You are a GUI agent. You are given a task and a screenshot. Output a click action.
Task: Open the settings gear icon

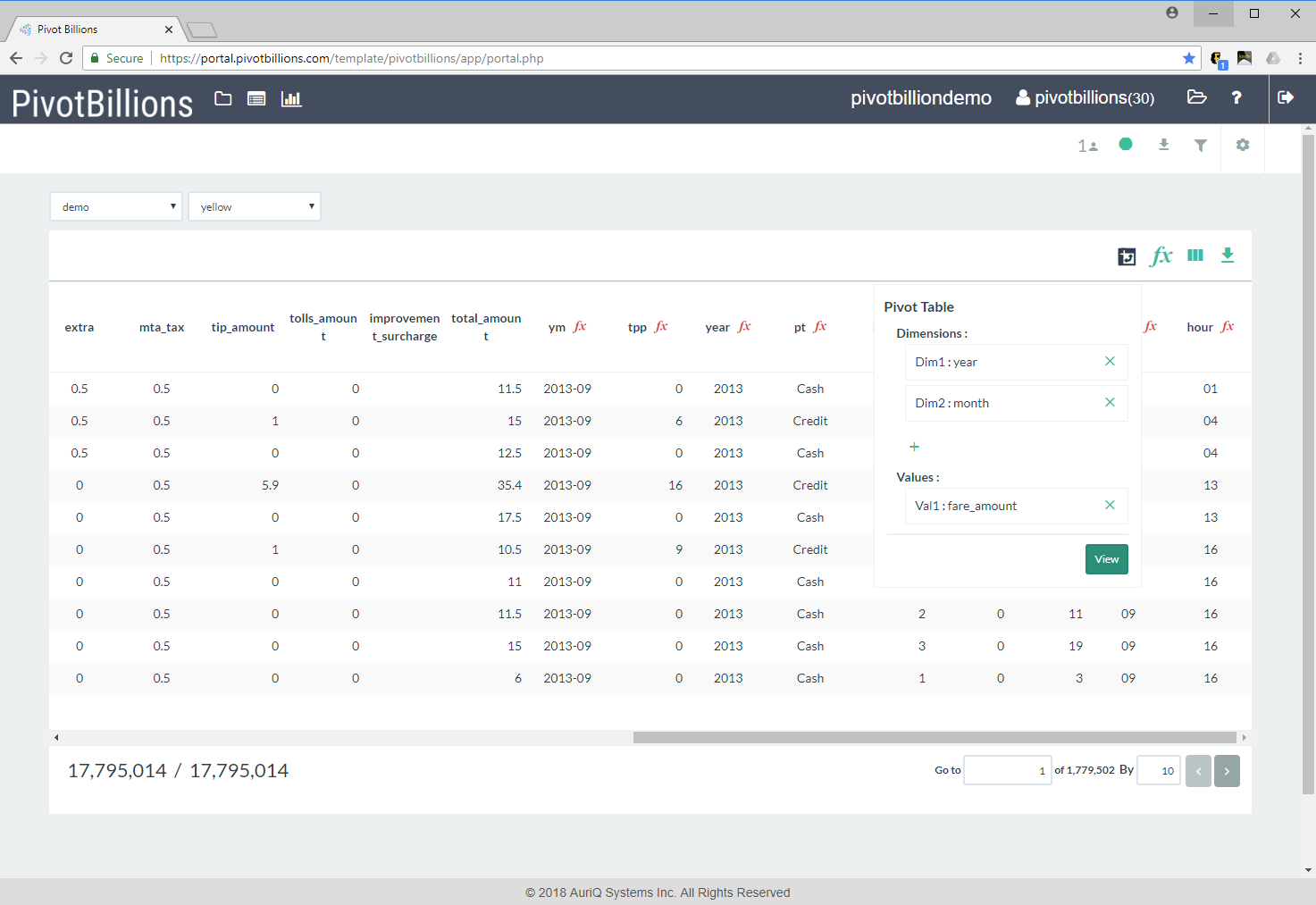click(x=1243, y=145)
